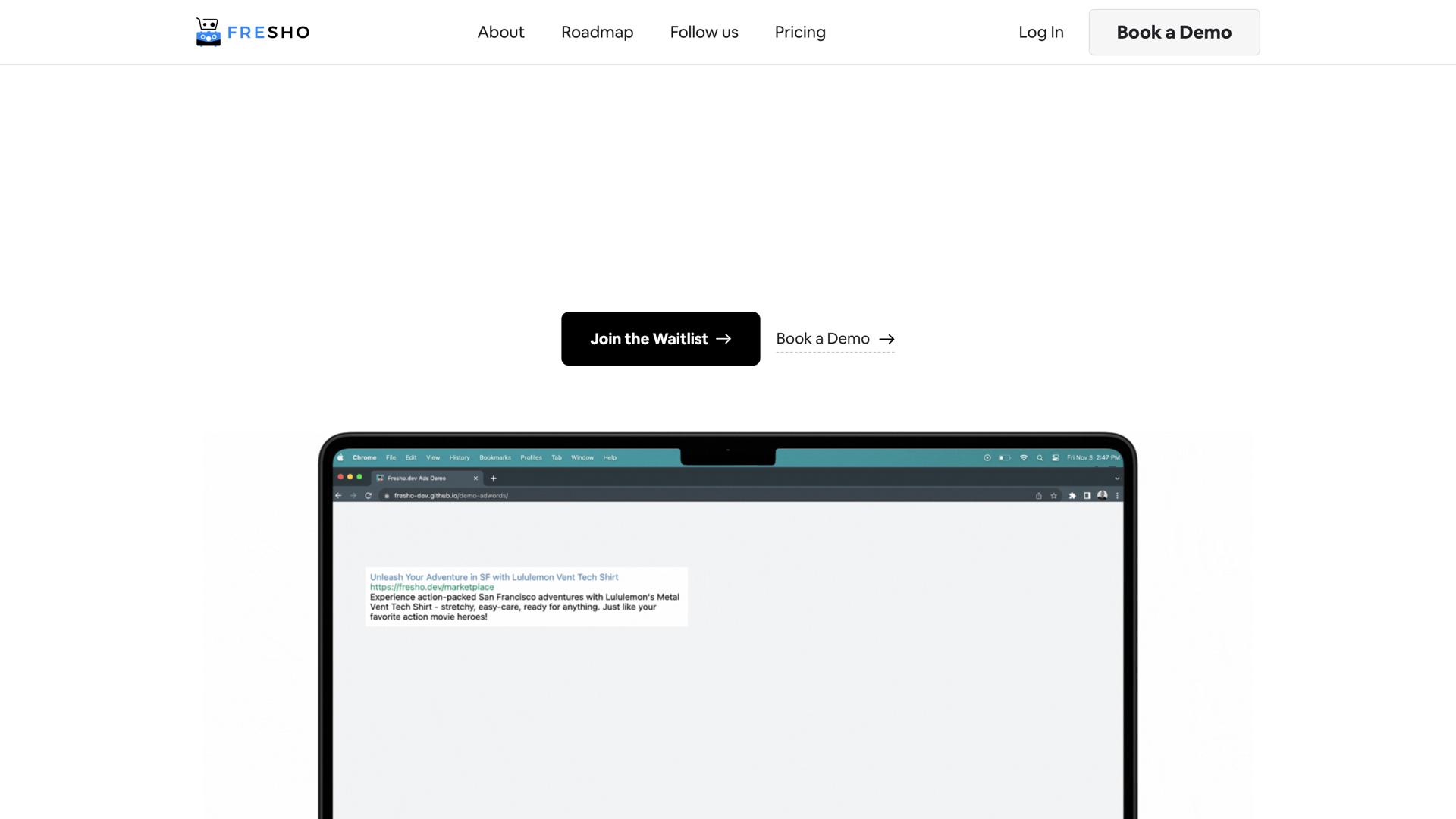The width and height of the screenshot is (1456, 819).
Task: Expand the tab search chevron
Action: [1117, 479]
